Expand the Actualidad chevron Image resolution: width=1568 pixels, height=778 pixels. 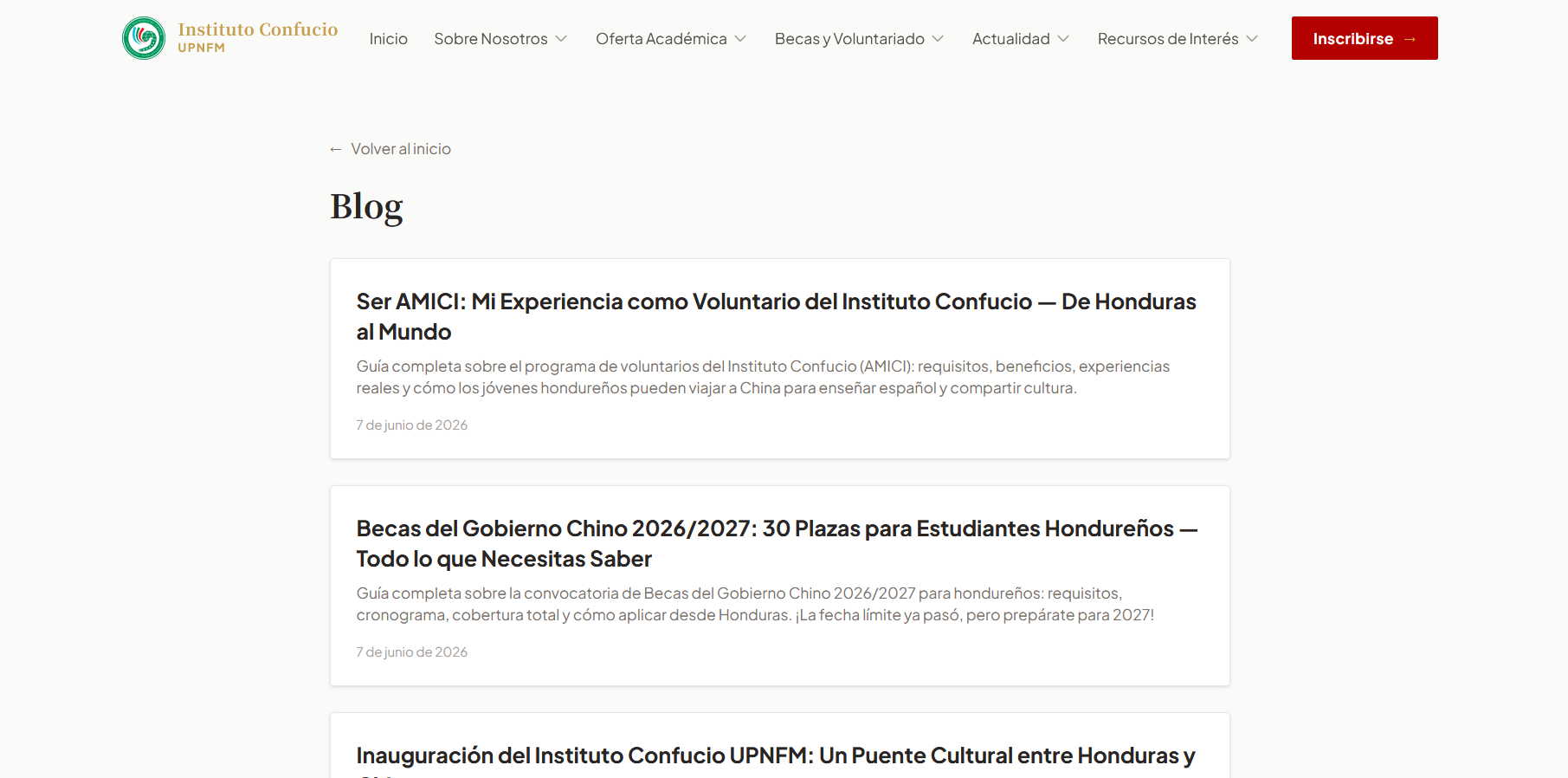(x=1063, y=39)
